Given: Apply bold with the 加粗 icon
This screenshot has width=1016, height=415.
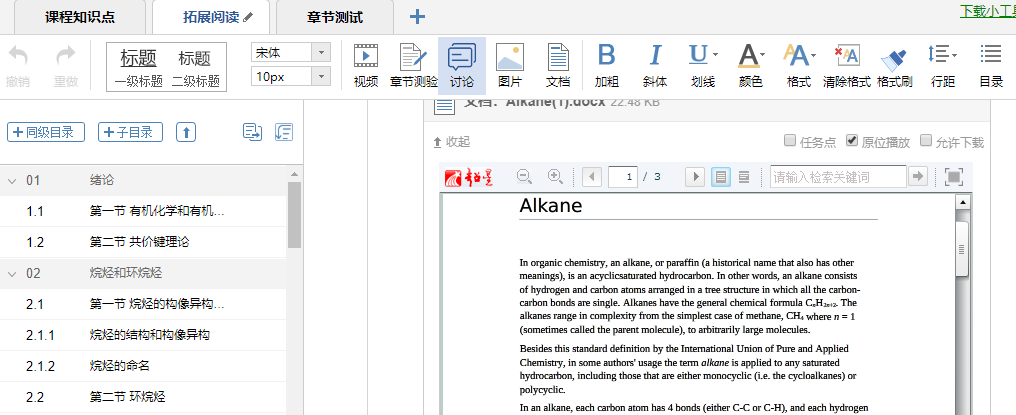Looking at the screenshot, I should (606, 65).
